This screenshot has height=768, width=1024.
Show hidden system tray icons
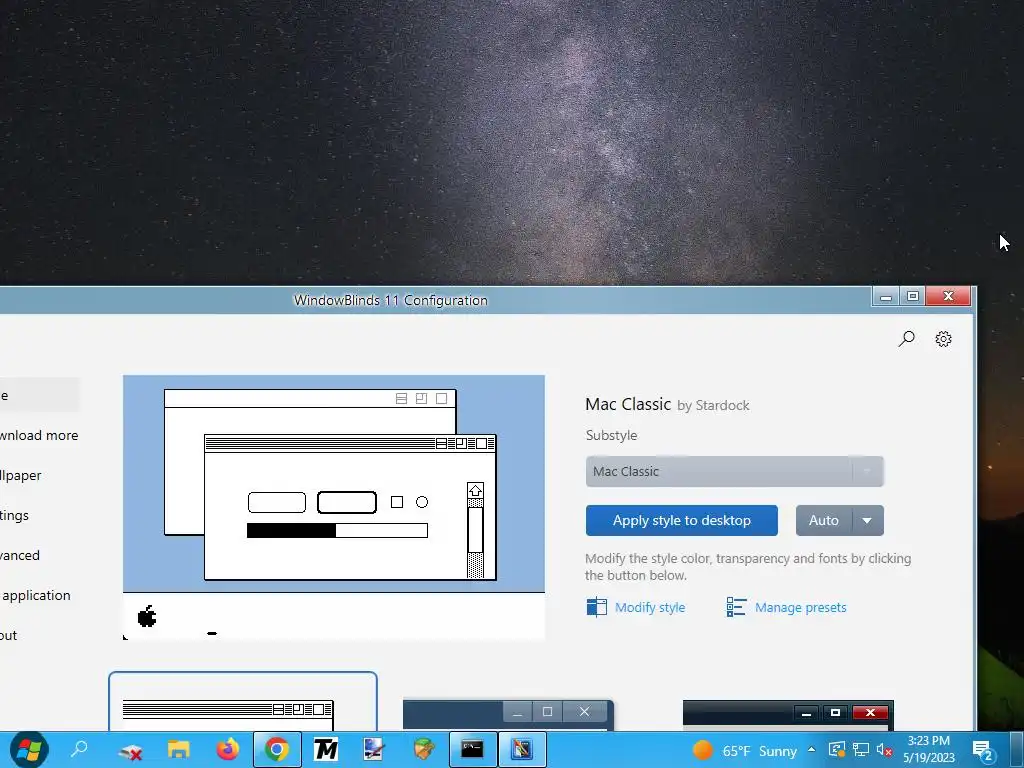812,749
